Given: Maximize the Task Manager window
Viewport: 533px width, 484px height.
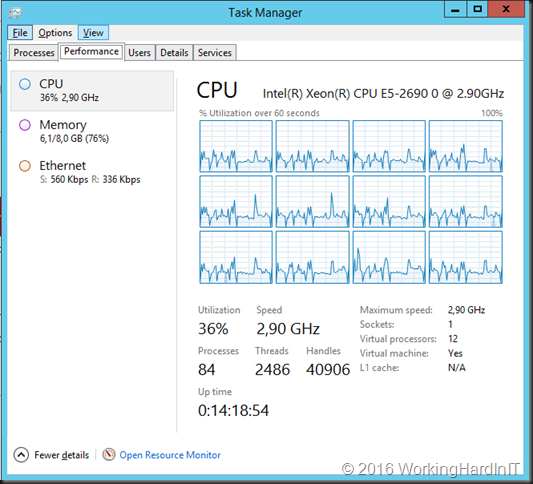Looking at the screenshot, I should click(477, 10).
